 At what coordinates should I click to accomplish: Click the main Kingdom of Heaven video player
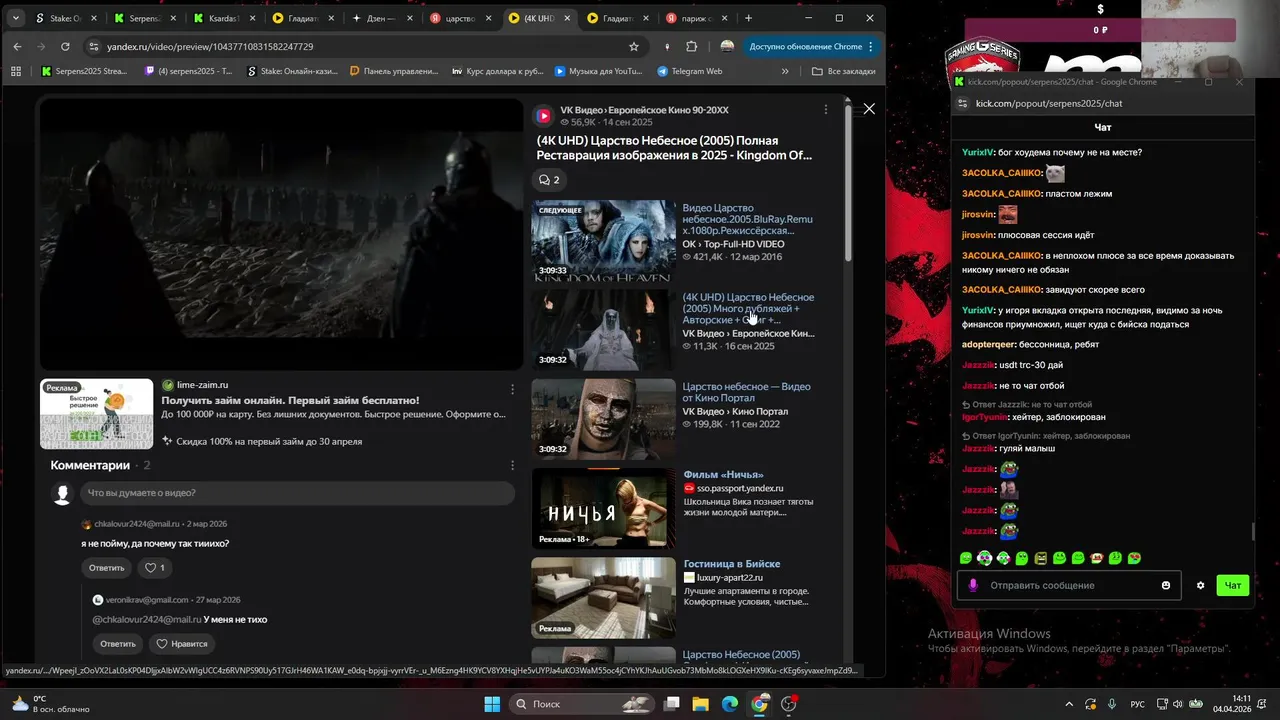click(281, 234)
